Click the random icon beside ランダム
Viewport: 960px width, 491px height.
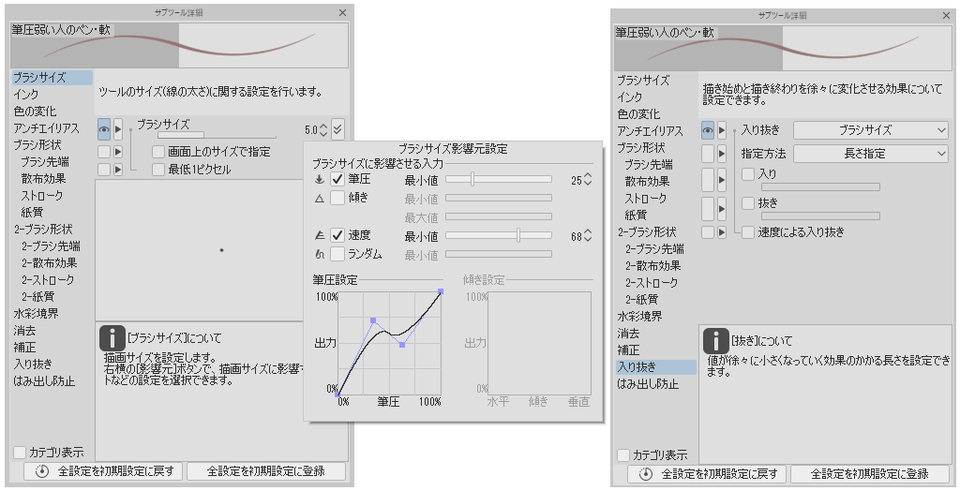[319, 253]
